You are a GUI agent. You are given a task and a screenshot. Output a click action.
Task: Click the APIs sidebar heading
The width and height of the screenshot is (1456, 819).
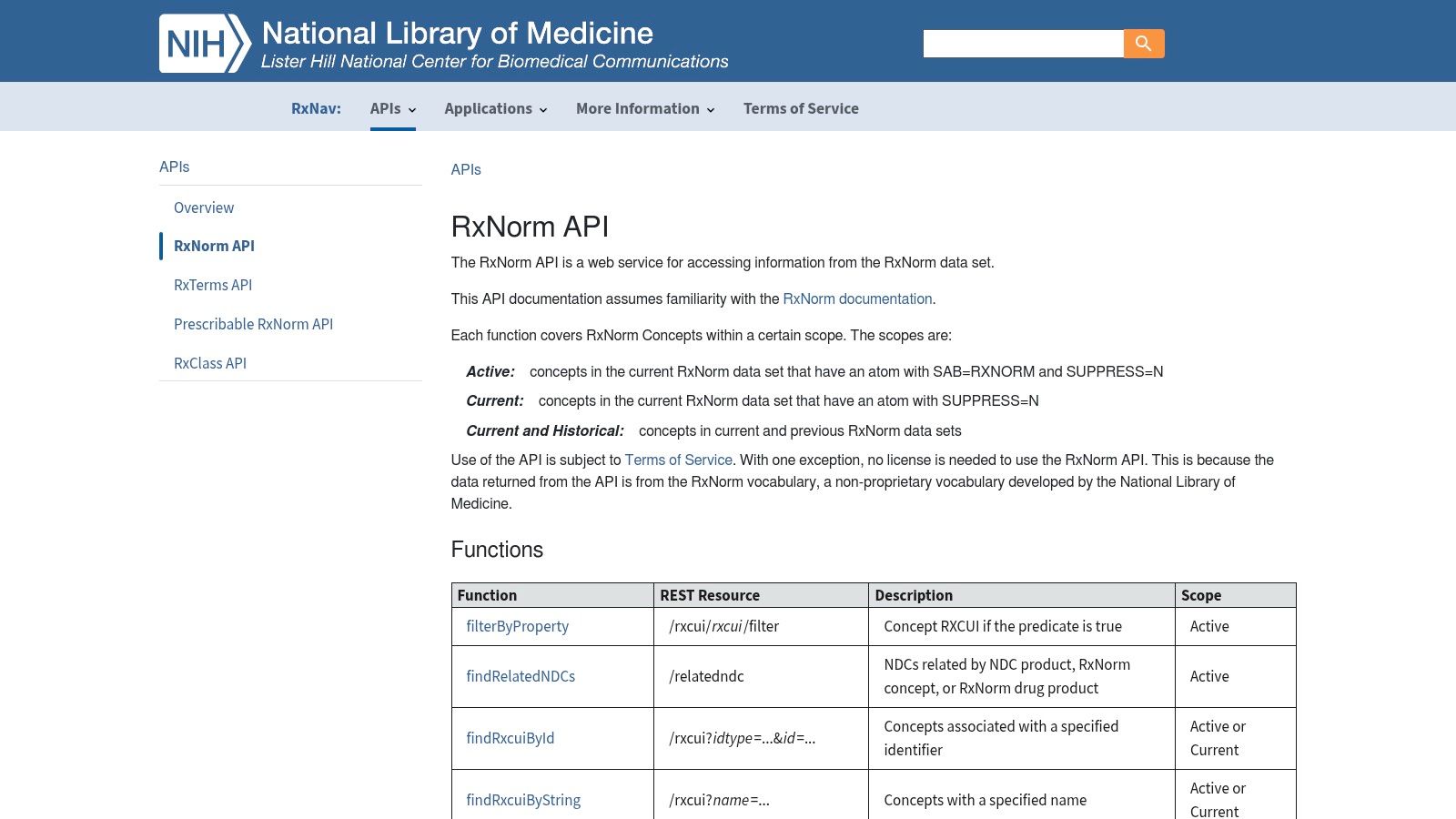pos(175,167)
